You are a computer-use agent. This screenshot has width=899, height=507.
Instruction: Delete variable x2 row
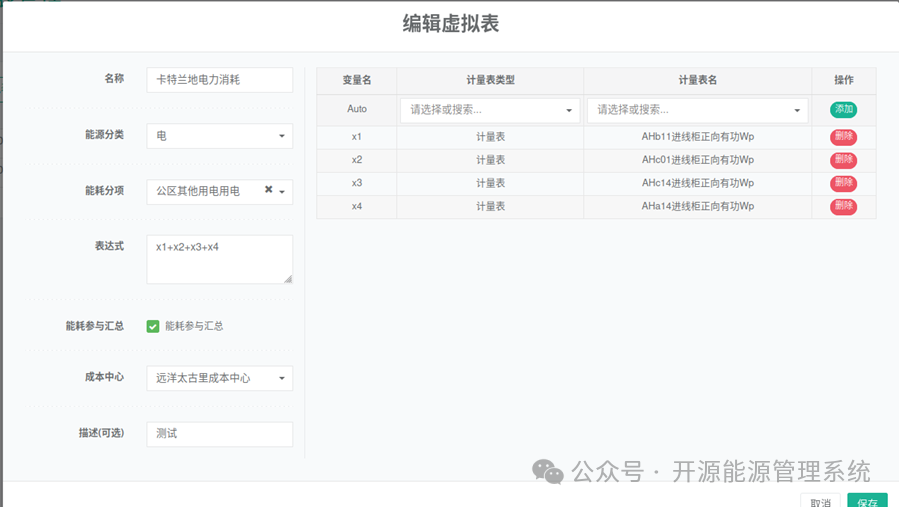(843, 160)
